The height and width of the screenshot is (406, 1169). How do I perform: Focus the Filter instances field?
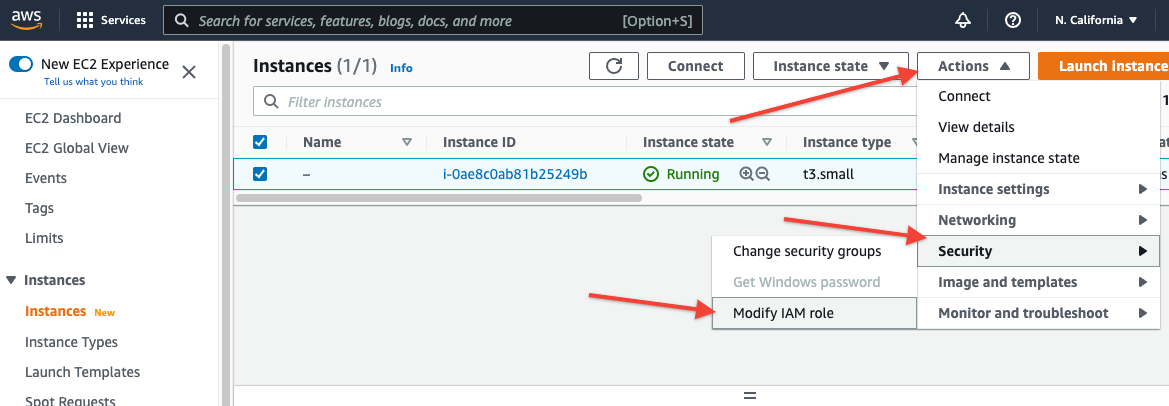tap(585, 101)
